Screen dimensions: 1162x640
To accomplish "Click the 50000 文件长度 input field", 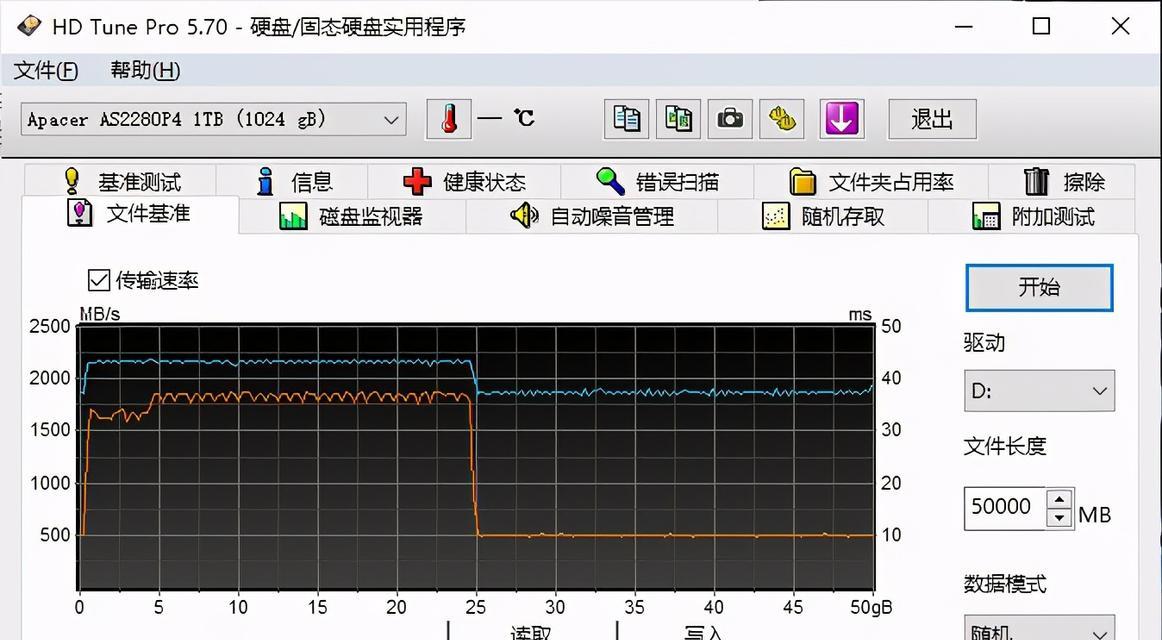I will [x=1004, y=507].
